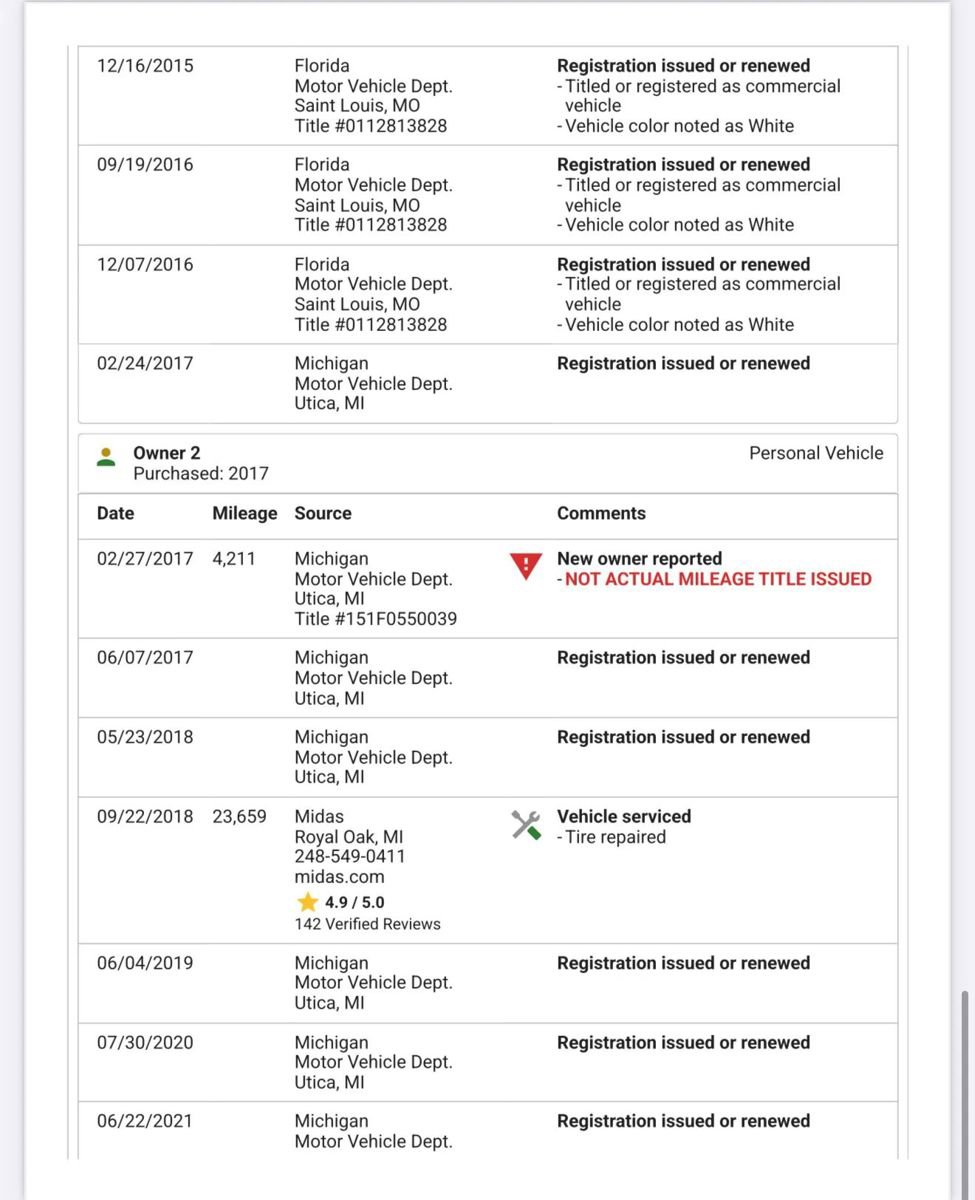
Task: Click the 4.9 / 5.0 rating text
Action: tap(354, 902)
